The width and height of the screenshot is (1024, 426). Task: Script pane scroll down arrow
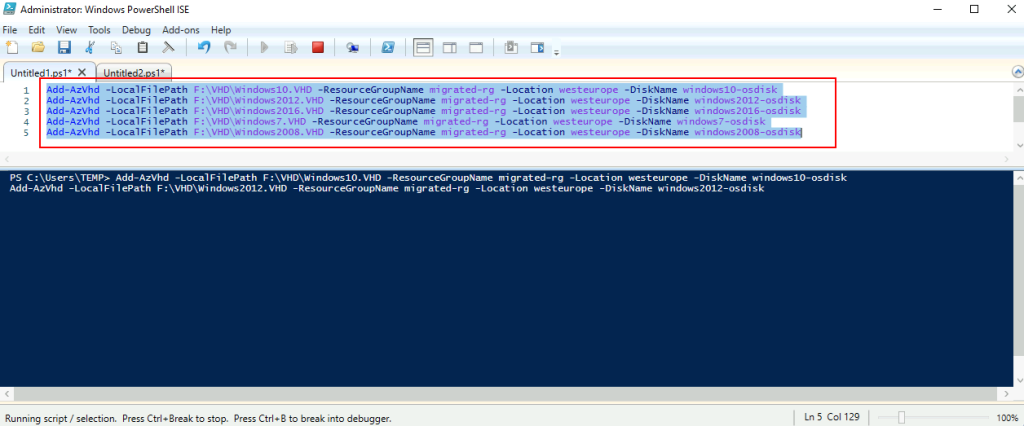[x=1018, y=145]
